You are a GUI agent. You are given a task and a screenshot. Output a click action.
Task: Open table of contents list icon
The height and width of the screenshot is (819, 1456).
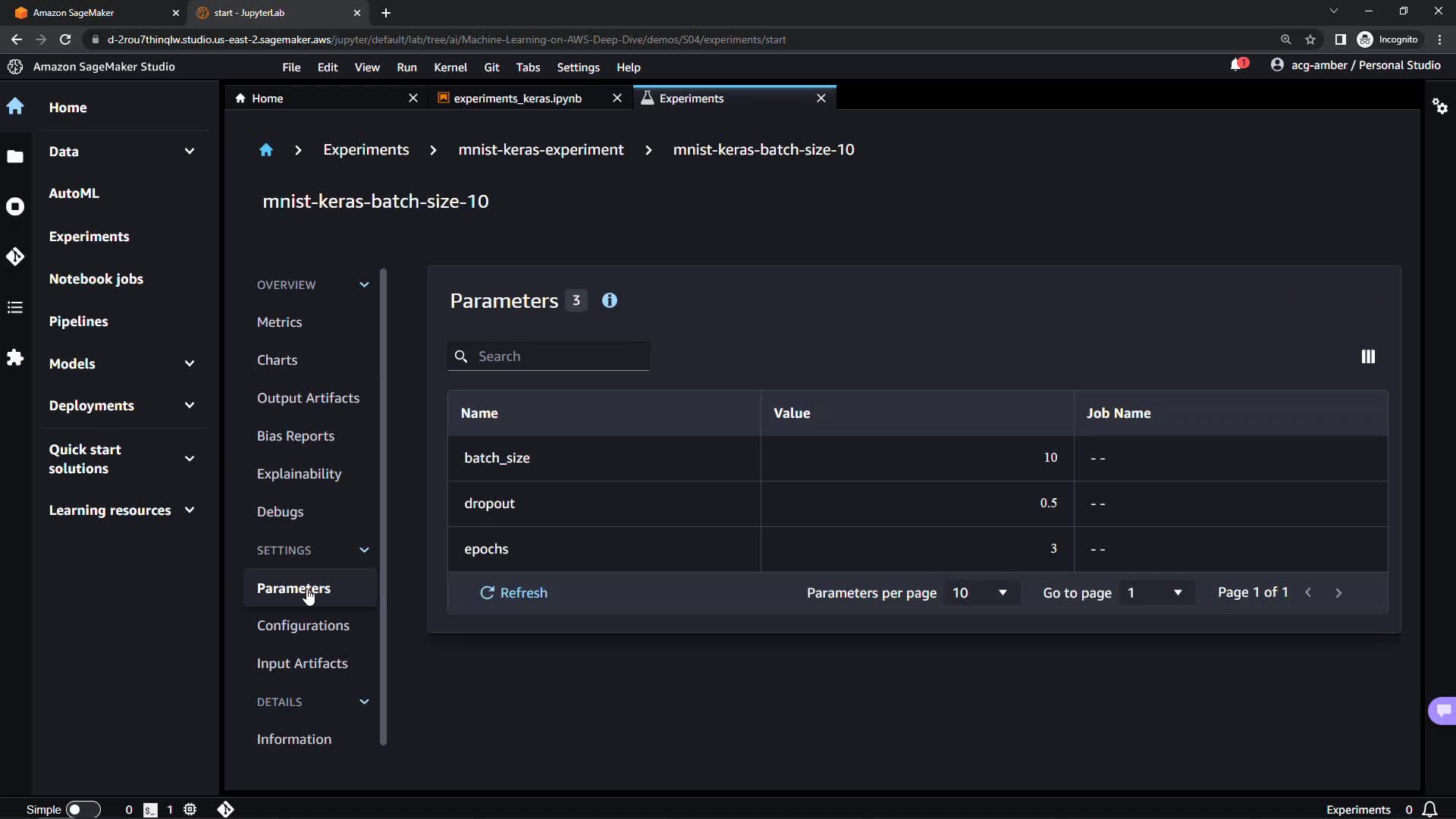pos(15,307)
